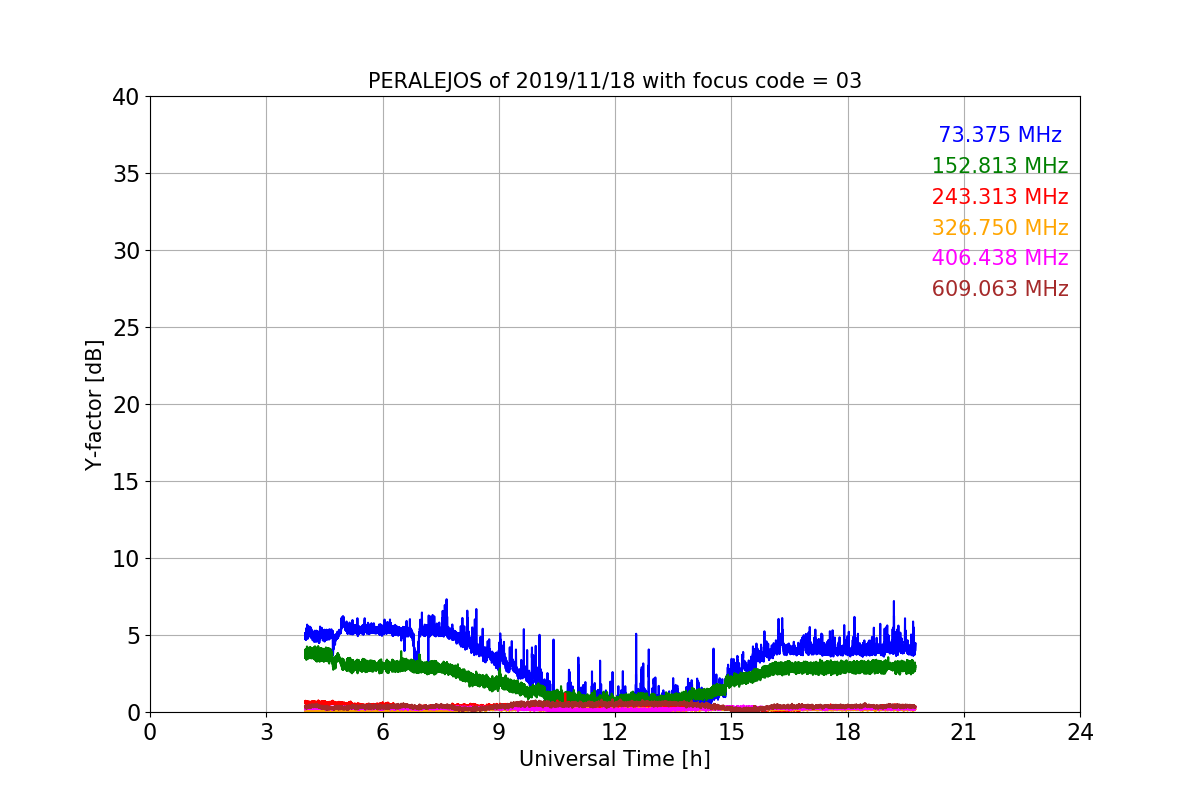The width and height of the screenshot is (1200, 800).
Task: Select the 243.313 MHz legend label
Action: click(1000, 197)
